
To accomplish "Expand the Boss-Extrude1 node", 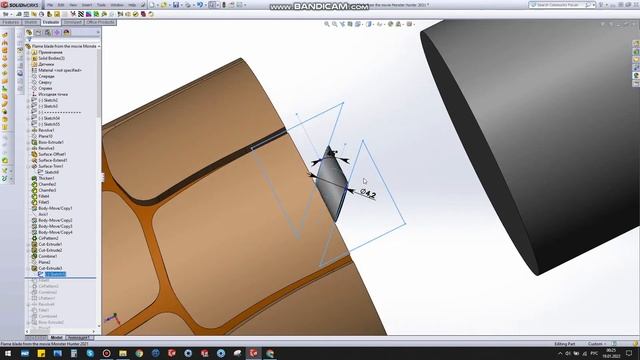I will (29, 142).
